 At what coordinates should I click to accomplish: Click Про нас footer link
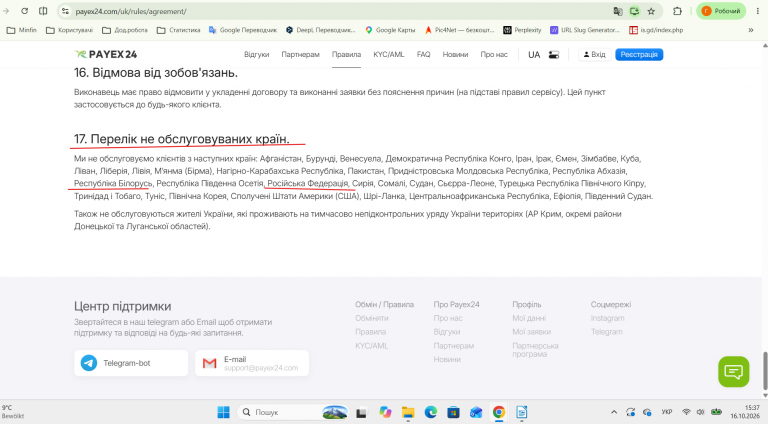pos(448,318)
